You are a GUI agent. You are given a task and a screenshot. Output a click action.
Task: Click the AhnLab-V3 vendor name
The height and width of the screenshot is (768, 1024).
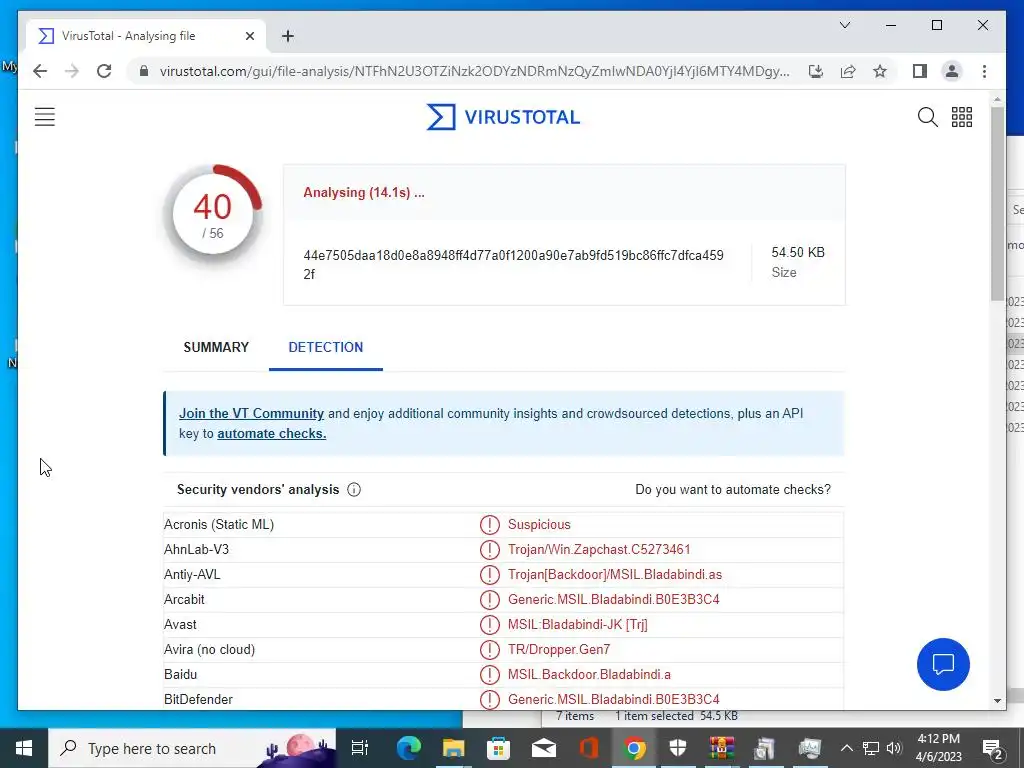197,550
